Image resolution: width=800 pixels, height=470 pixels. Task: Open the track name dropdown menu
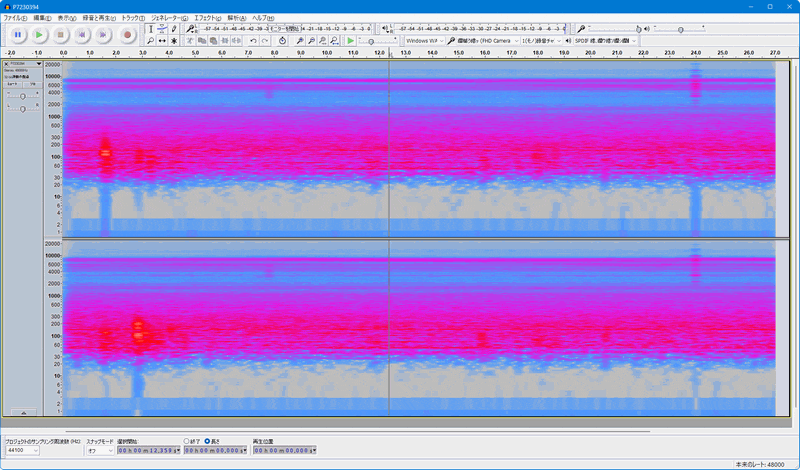pos(26,64)
